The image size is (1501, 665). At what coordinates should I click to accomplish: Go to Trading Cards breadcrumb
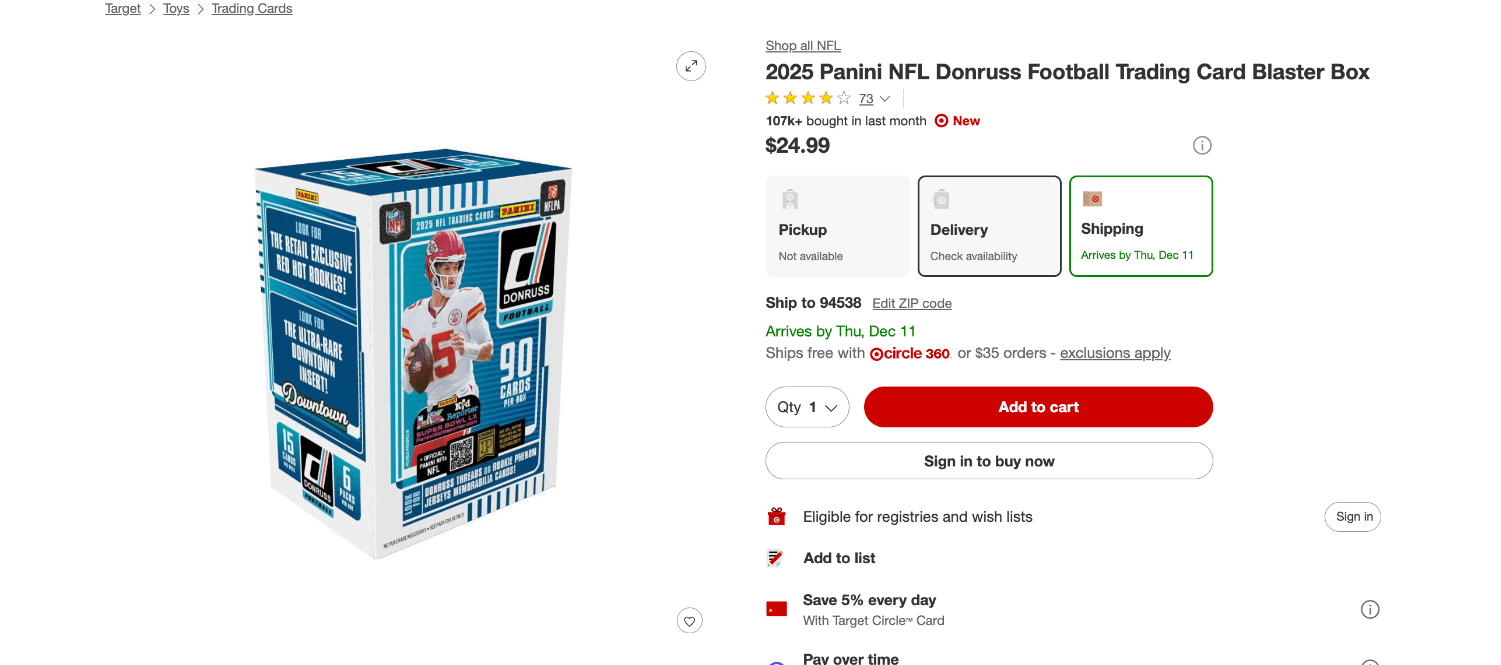click(252, 9)
